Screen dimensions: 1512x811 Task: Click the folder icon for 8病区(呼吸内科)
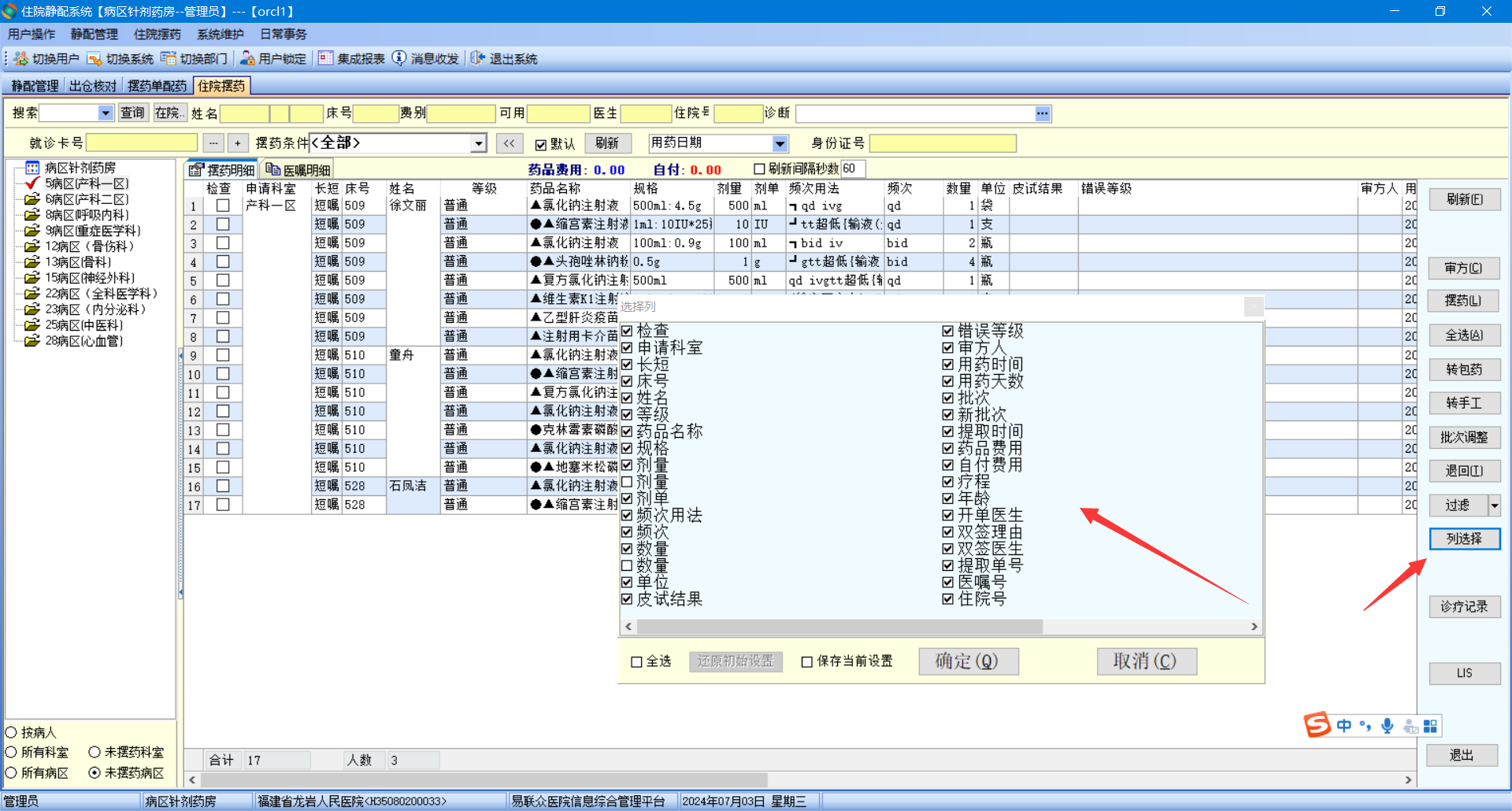(32, 215)
